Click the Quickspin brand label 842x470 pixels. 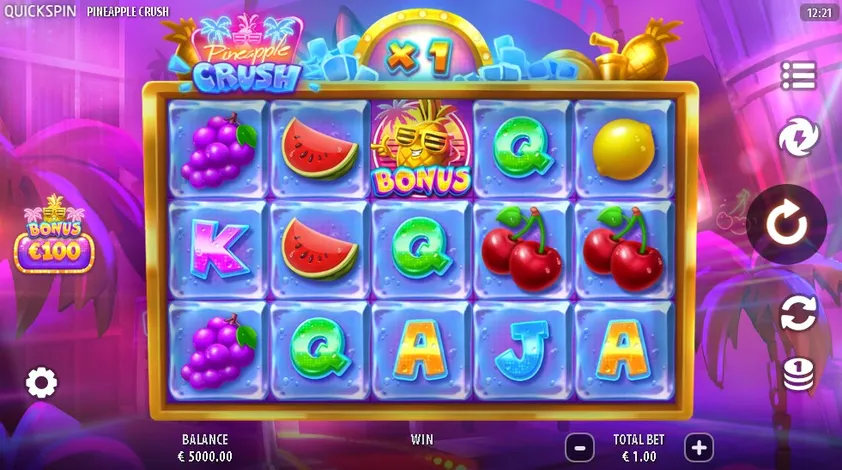point(40,11)
